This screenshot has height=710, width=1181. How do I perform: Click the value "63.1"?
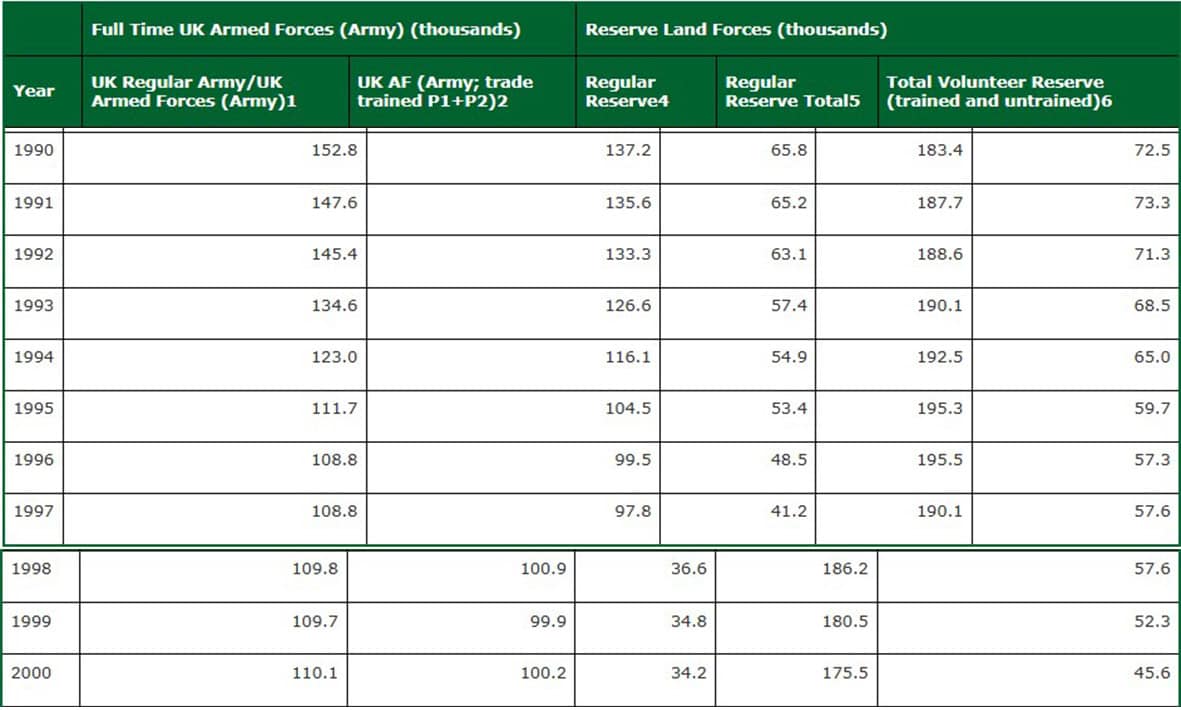789,254
